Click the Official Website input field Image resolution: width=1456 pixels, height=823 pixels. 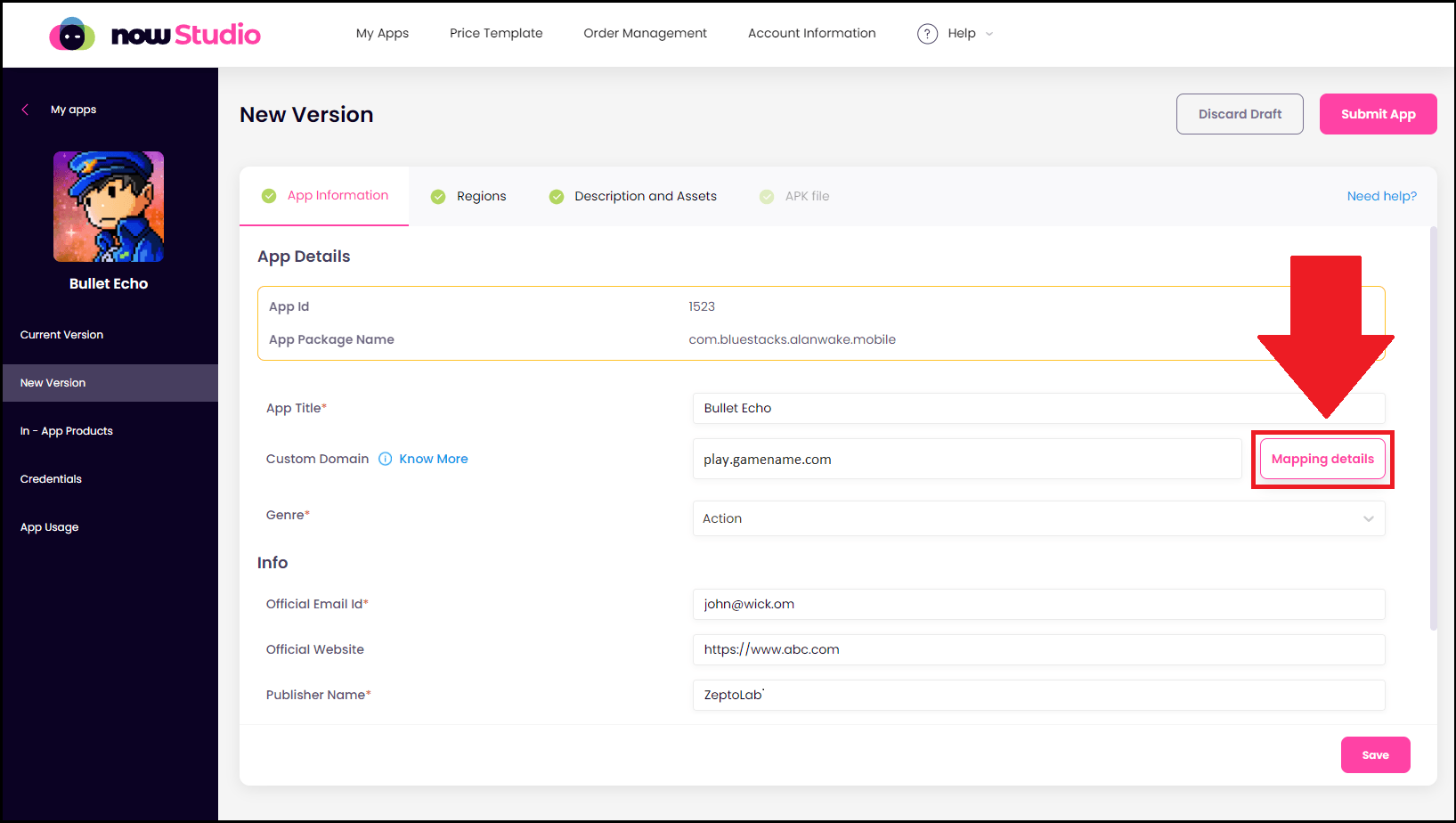coord(1038,649)
